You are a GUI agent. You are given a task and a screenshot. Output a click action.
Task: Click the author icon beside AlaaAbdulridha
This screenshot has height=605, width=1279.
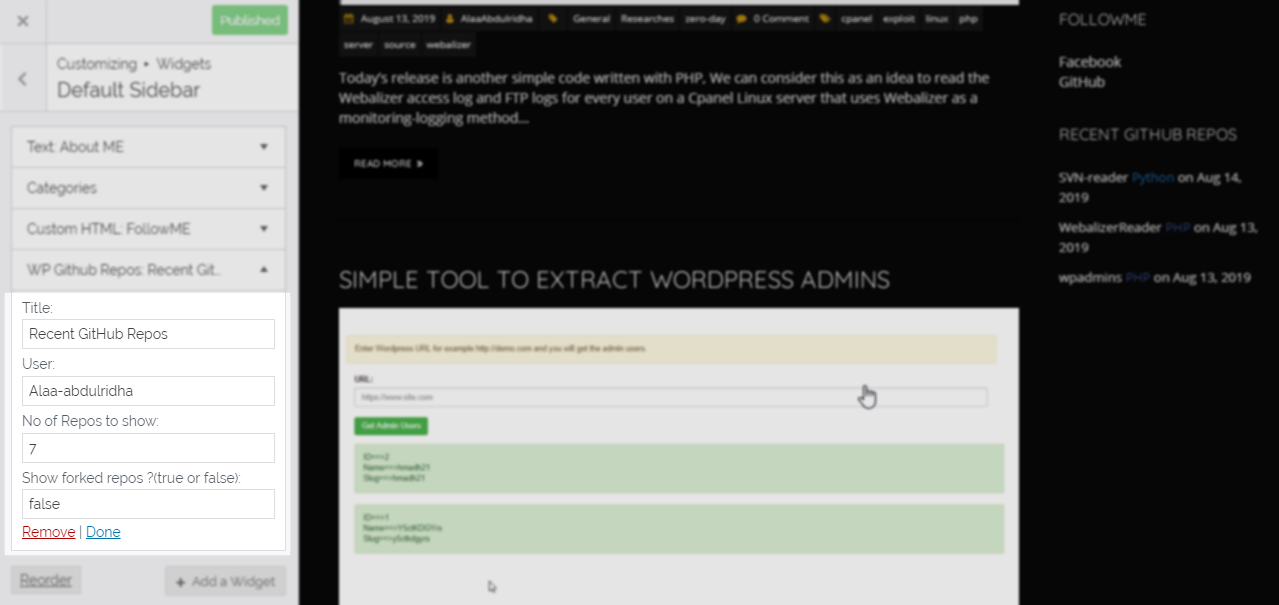450,19
